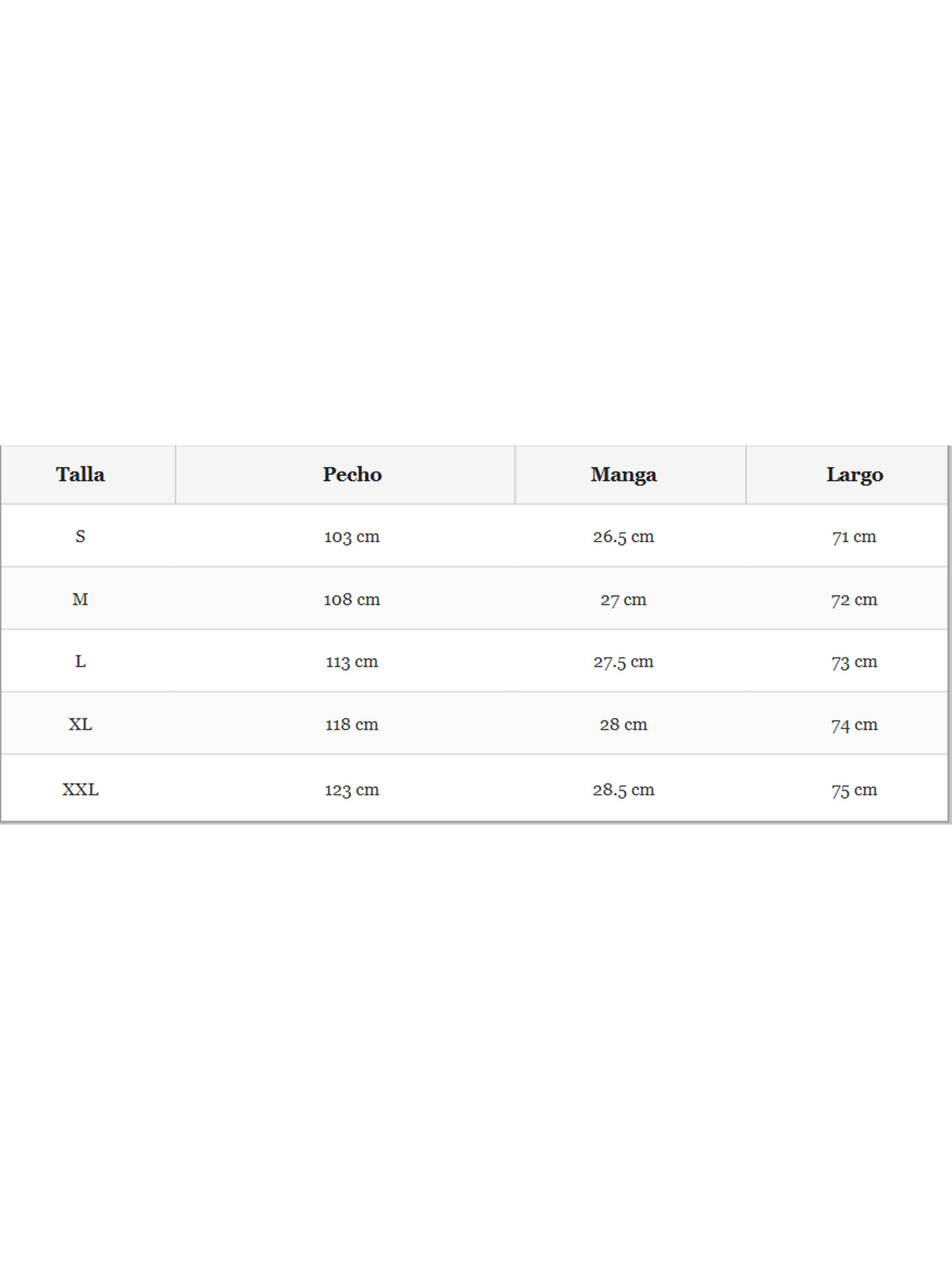Click the 71 cm length value
Image resolution: width=952 pixels, height=1270 pixels.
point(854,537)
